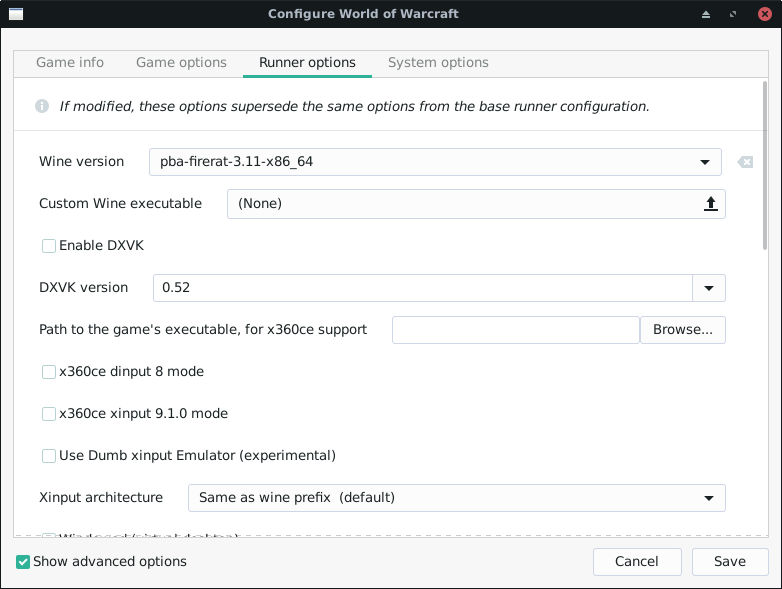
Task: Select the Runner options tab
Action: click(307, 63)
